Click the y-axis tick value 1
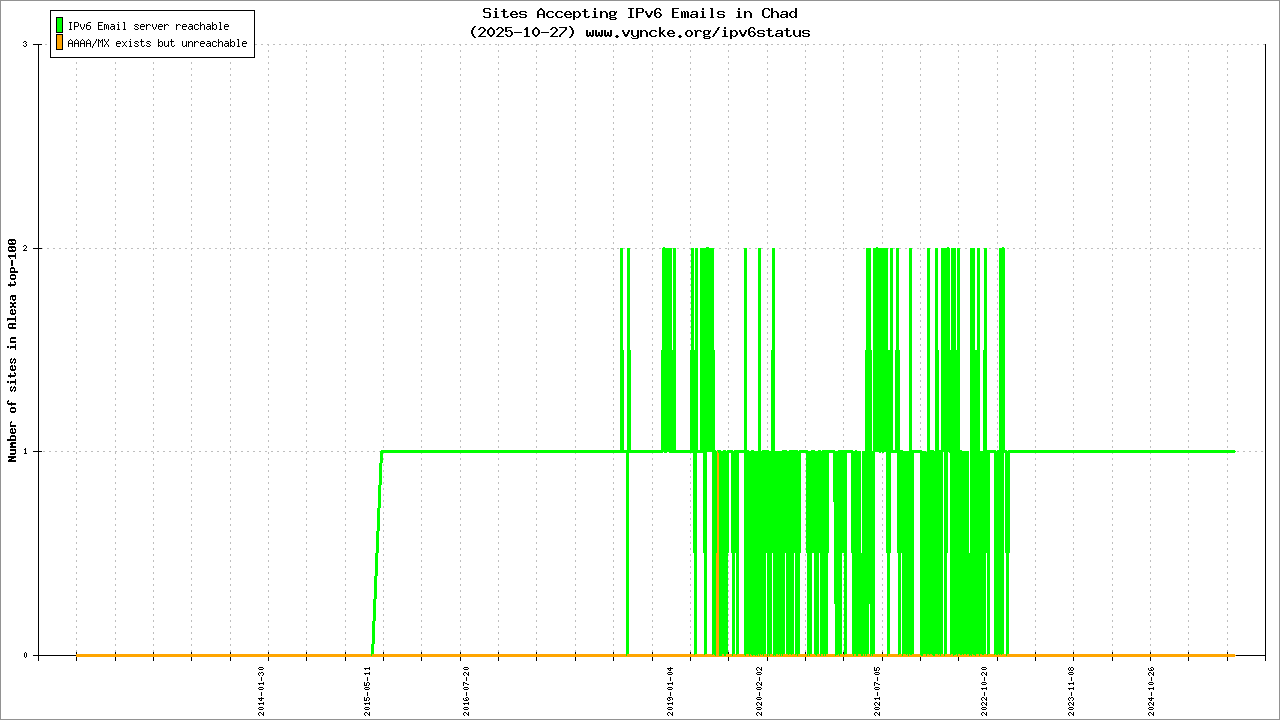 pyautogui.click(x=37, y=452)
